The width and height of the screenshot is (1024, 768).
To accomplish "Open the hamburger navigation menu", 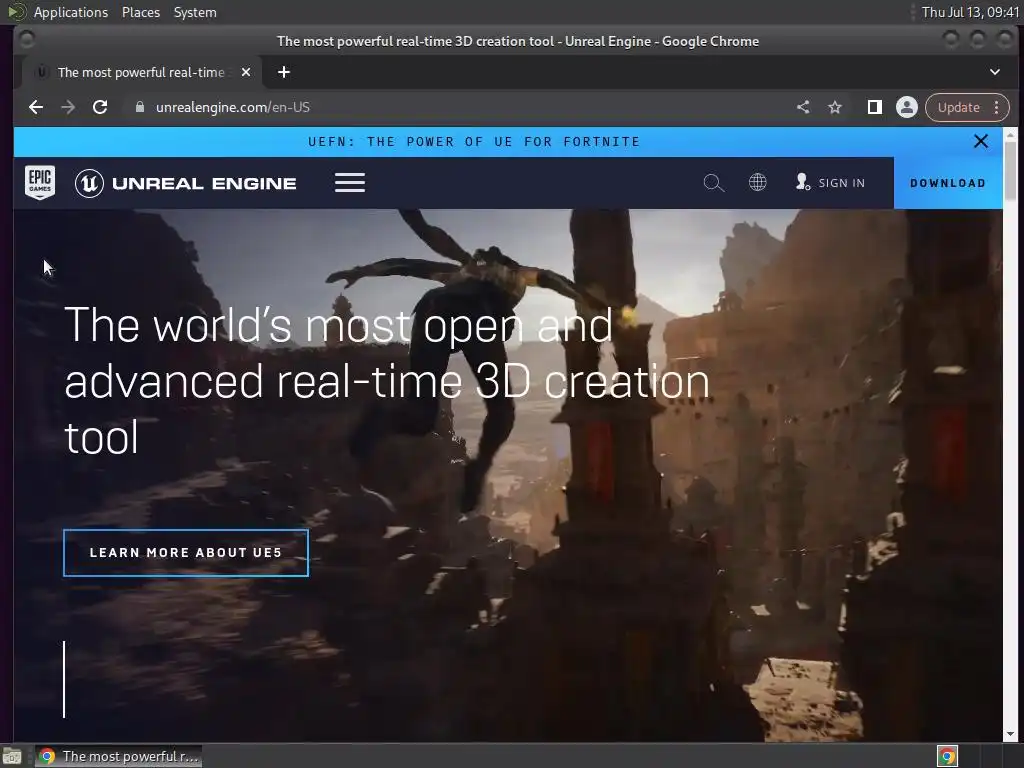I will (x=350, y=182).
